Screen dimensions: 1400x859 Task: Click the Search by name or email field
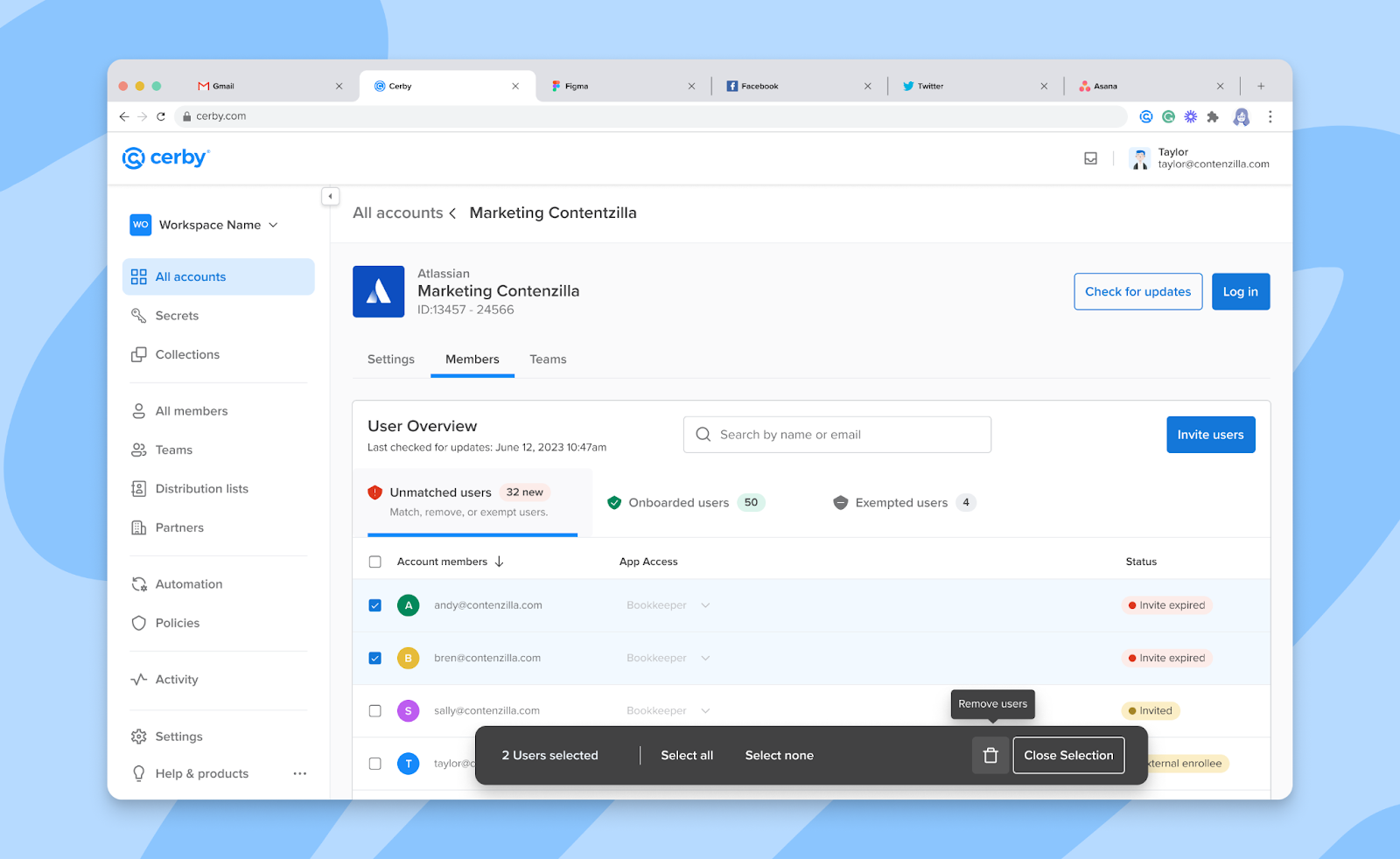(x=837, y=435)
